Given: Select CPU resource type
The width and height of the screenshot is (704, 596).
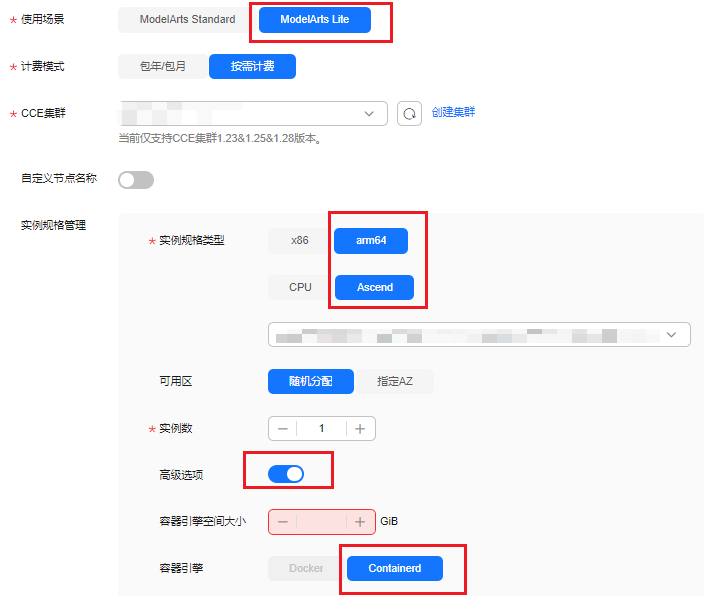Looking at the screenshot, I should coord(300,287).
